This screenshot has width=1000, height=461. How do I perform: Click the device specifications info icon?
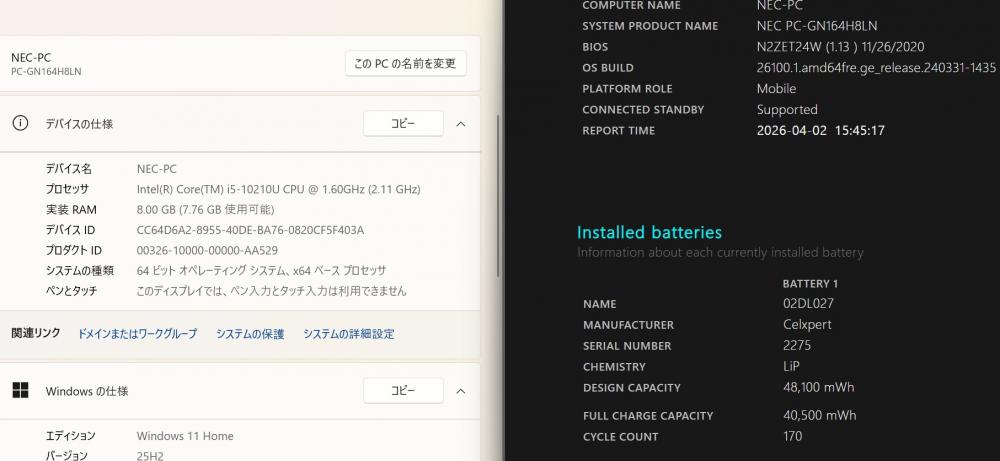20,124
